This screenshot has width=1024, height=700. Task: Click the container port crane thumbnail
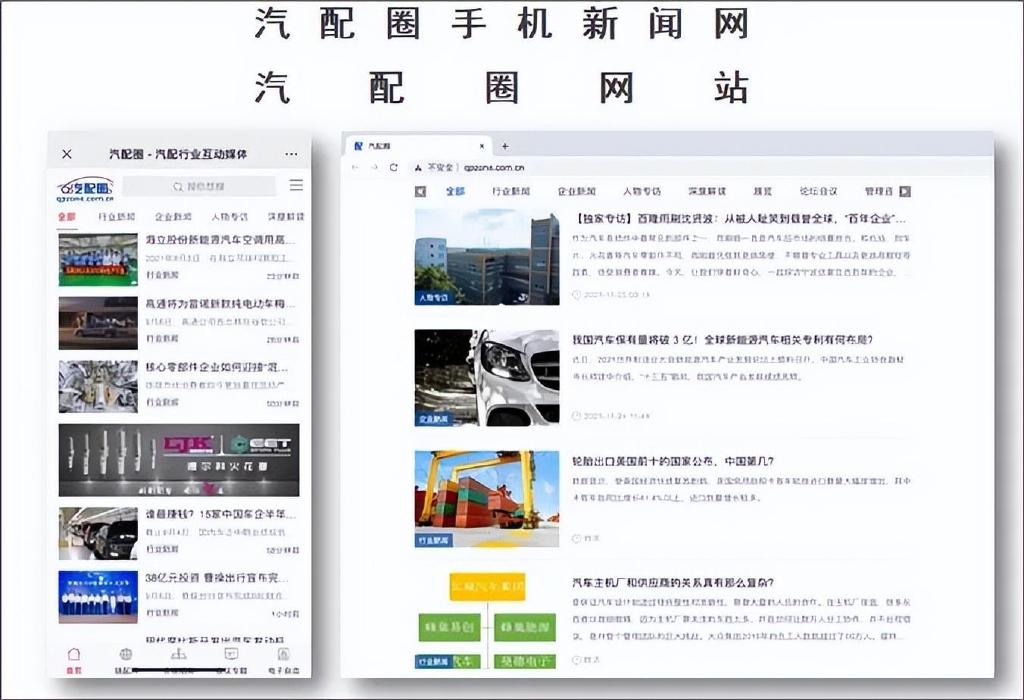(x=487, y=499)
